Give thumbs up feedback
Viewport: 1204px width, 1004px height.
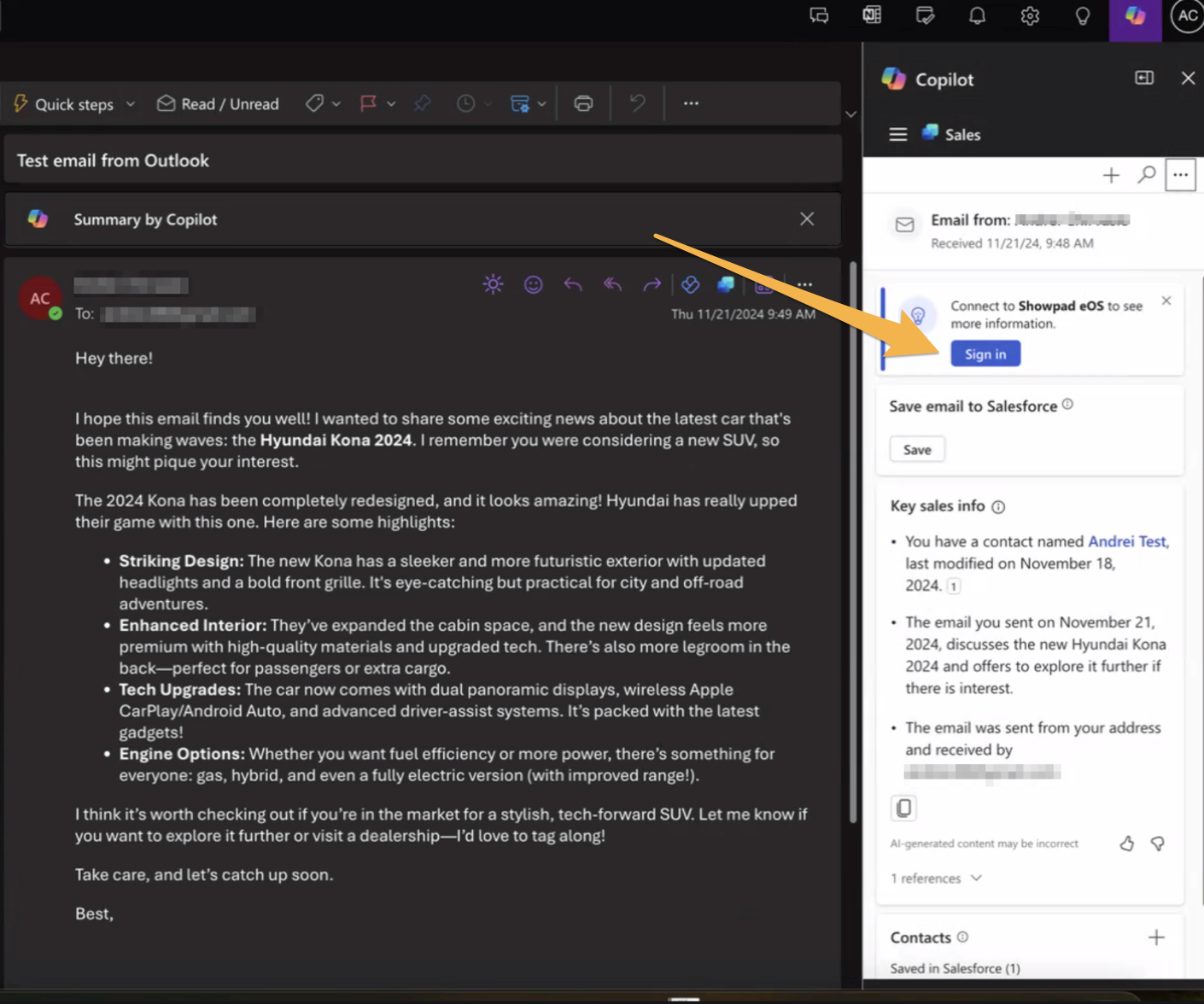[1127, 844]
